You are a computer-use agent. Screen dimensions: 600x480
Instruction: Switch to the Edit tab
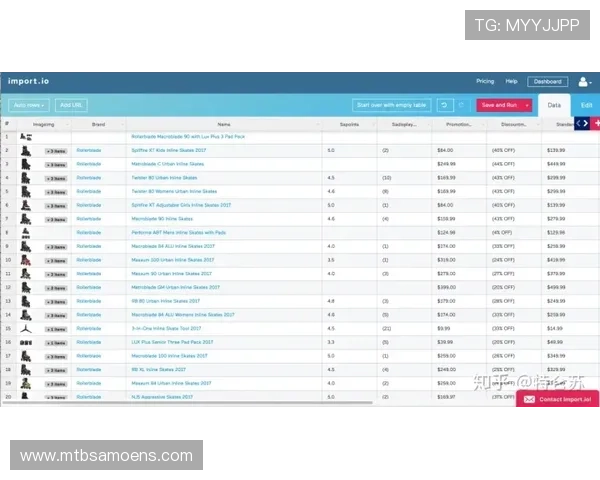tap(586, 105)
